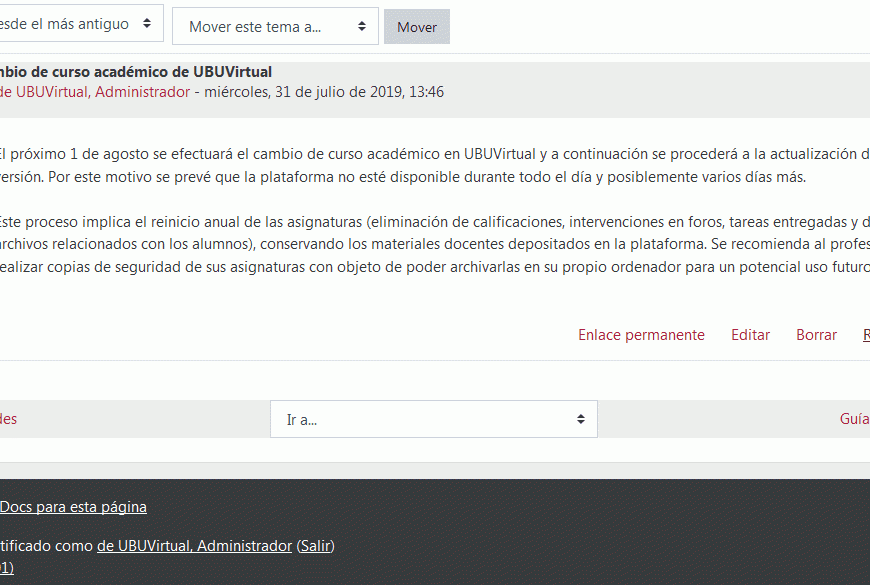Click the line about "copias de seguridad de sus asignaturas"
870x585 pixels.
click(435, 267)
